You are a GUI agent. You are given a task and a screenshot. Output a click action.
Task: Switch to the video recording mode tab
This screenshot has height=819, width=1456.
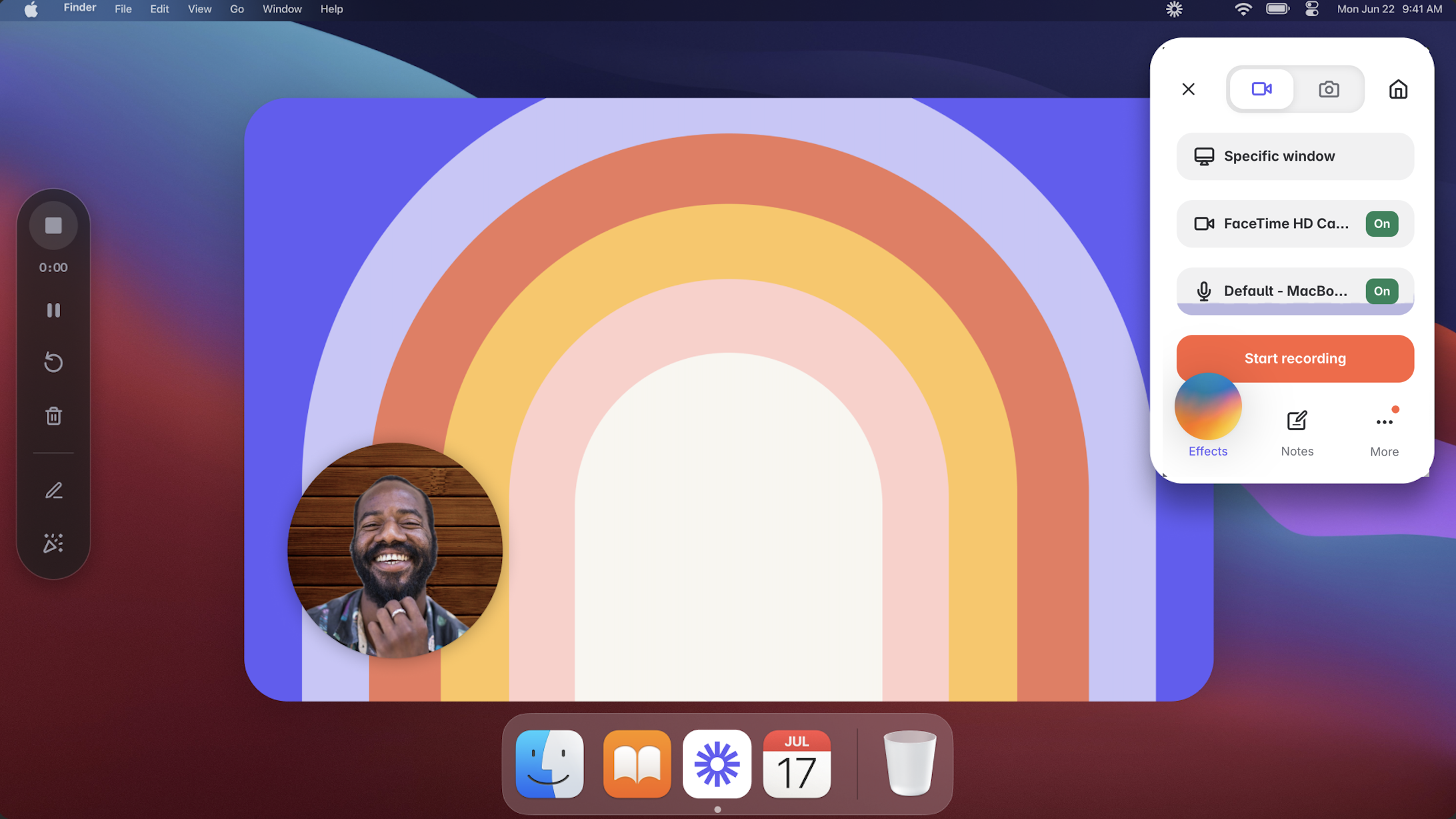click(1261, 89)
